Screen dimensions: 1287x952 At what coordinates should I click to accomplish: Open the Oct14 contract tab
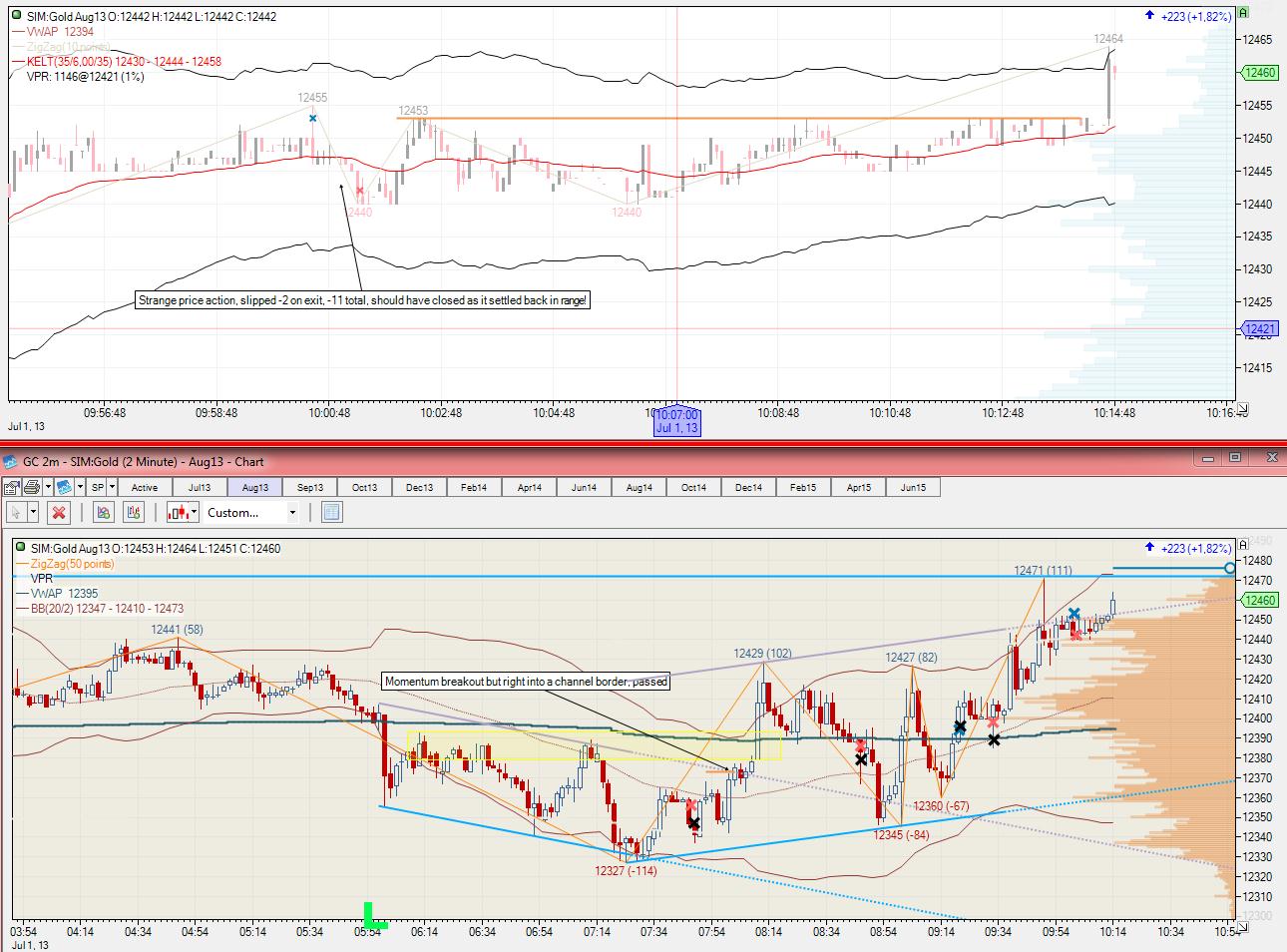693,487
